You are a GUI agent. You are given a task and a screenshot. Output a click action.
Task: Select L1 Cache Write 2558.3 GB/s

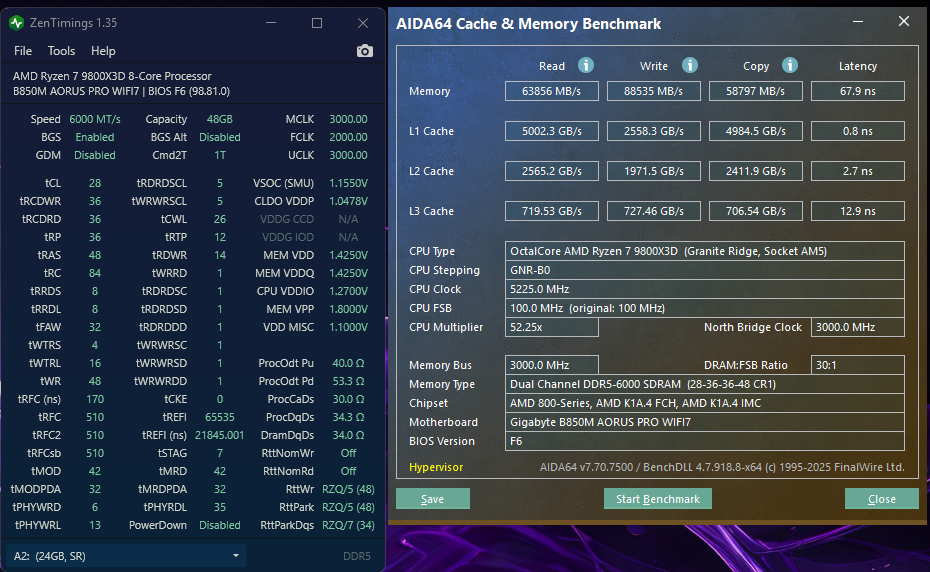pyautogui.click(x=654, y=131)
